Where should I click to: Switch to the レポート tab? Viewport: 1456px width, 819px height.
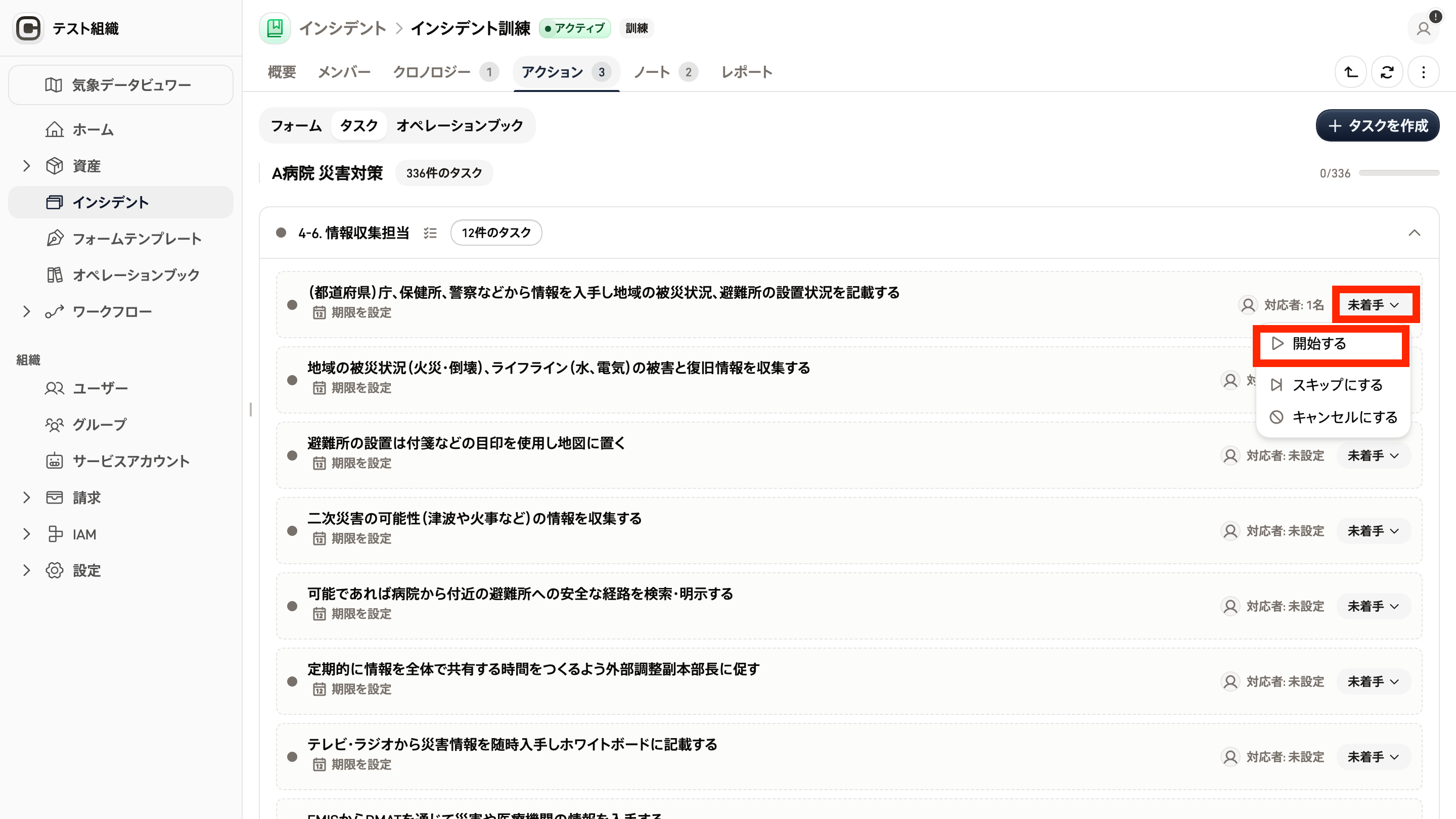click(747, 72)
